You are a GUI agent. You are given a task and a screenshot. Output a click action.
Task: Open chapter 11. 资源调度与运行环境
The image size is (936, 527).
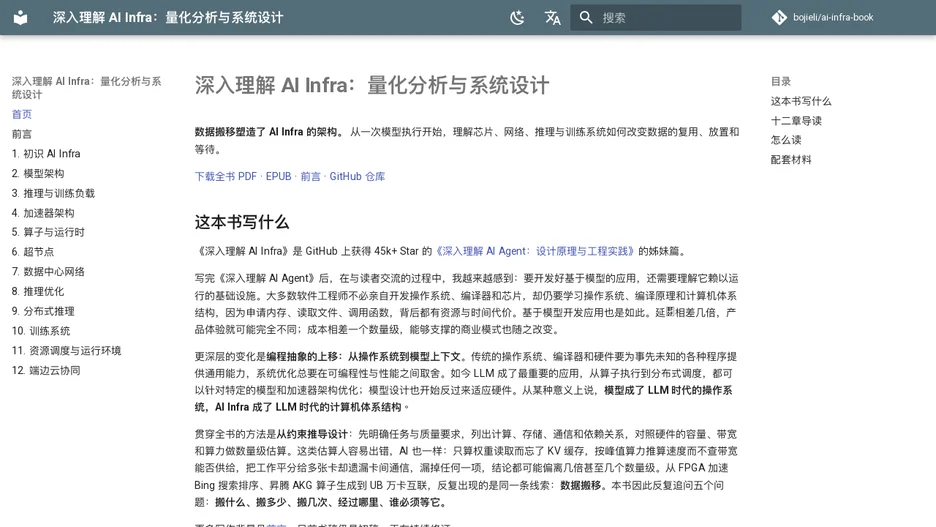point(66,350)
